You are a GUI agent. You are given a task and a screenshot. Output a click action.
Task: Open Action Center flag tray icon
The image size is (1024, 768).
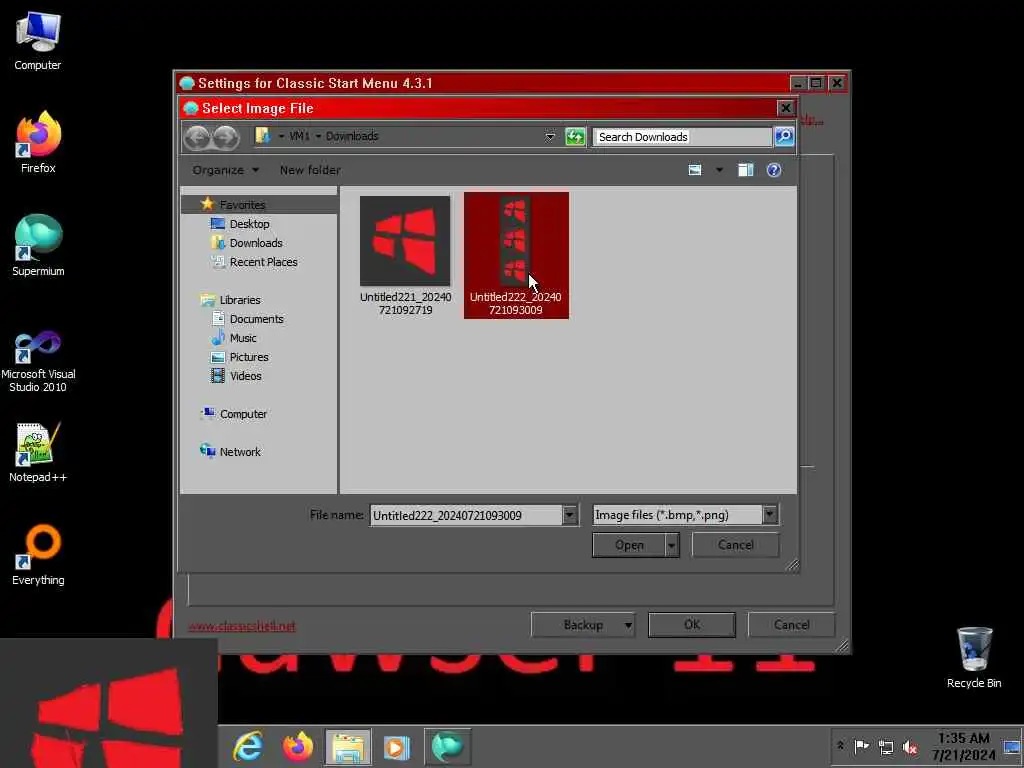(x=861, y=746)
